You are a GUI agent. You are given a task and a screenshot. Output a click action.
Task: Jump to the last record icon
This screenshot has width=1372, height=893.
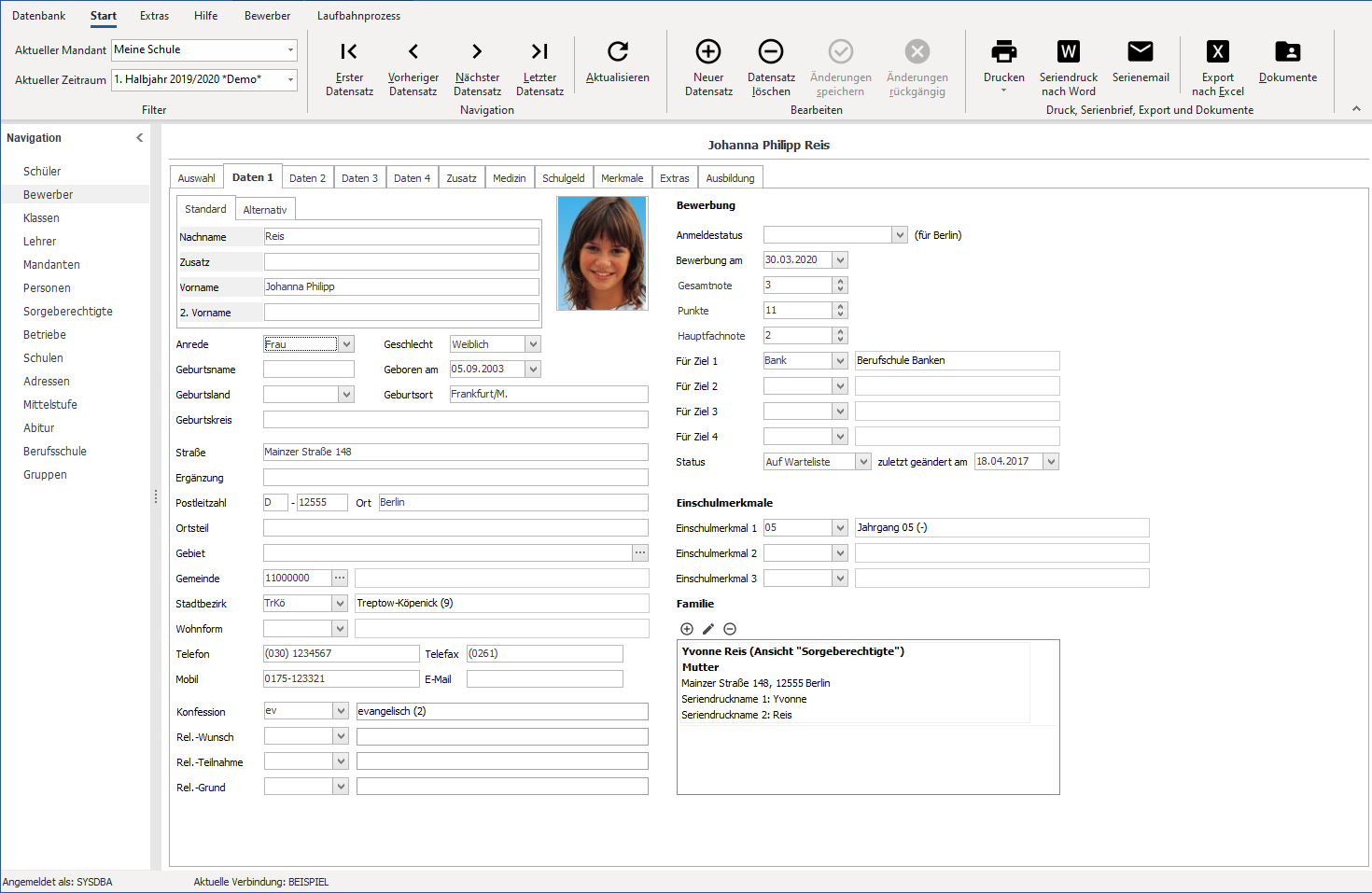point(539,51)
